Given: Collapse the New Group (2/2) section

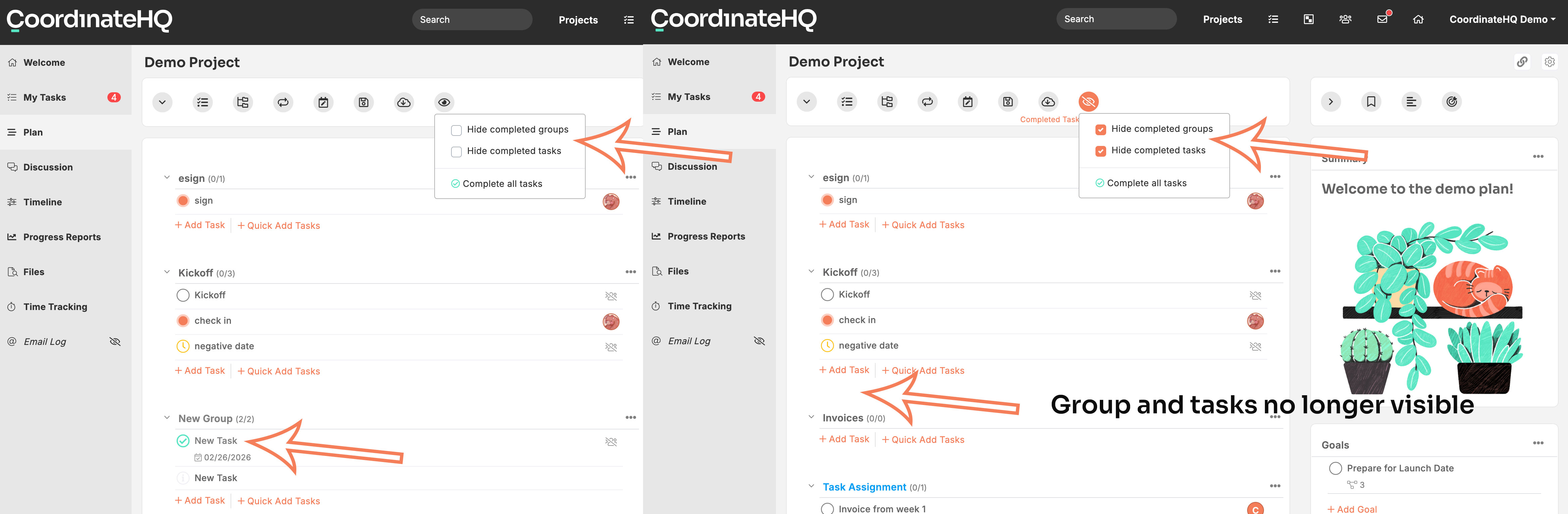Looking at the screenshot, I should click(x=167, y=418).
